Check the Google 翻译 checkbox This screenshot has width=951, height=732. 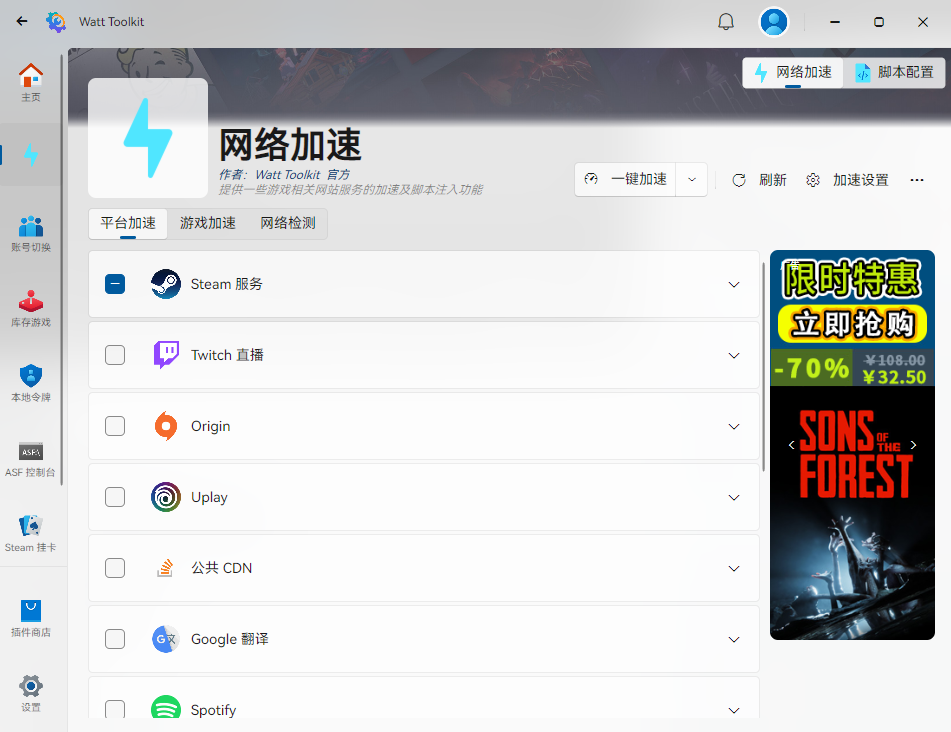click(x=115, y=639)
